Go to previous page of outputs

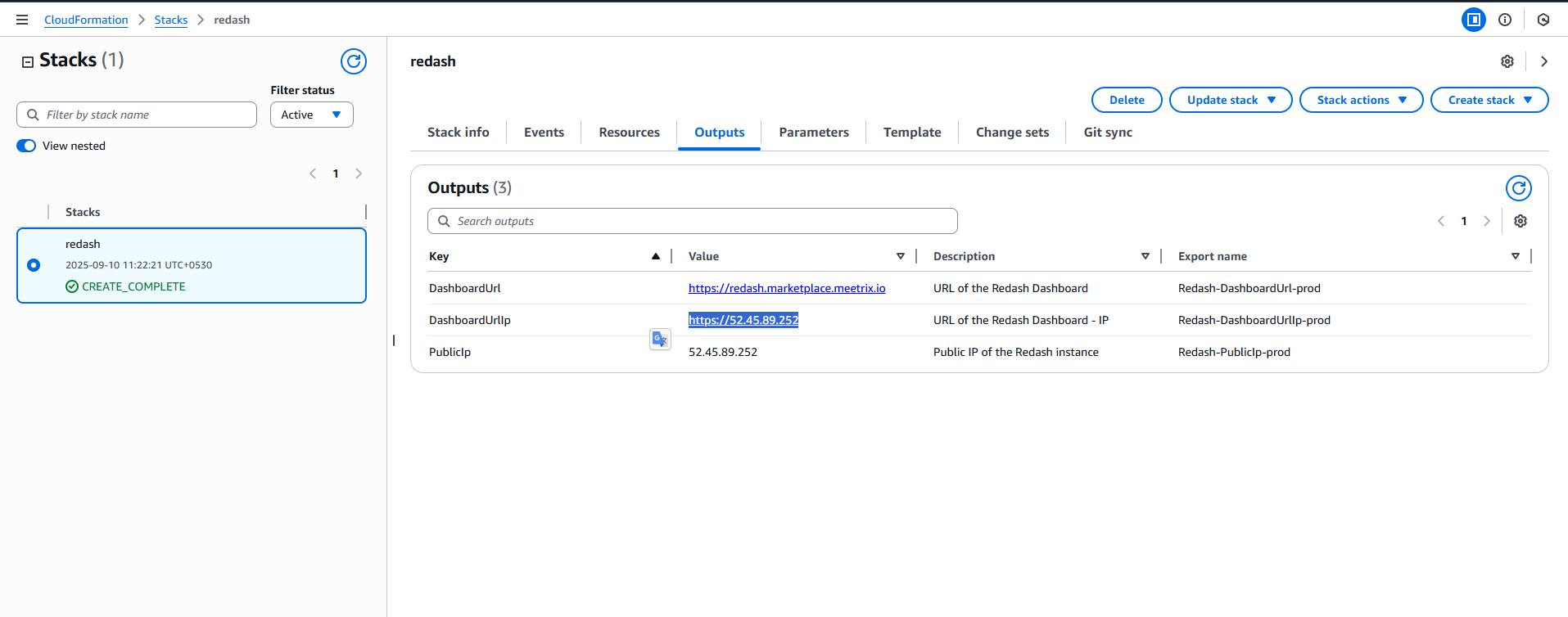click(1441, 221)
